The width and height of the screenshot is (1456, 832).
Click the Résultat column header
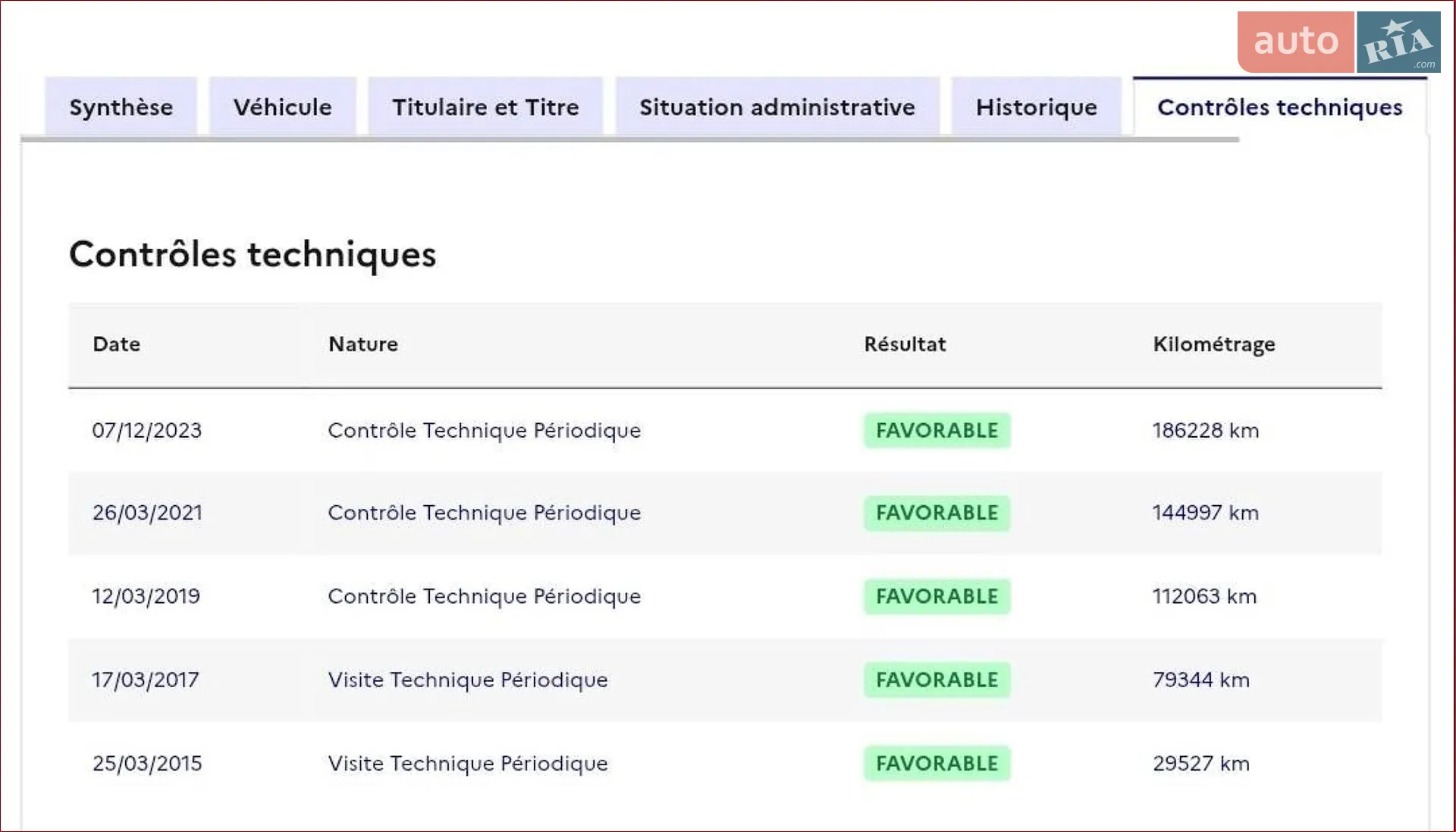(x=905, y=344)
